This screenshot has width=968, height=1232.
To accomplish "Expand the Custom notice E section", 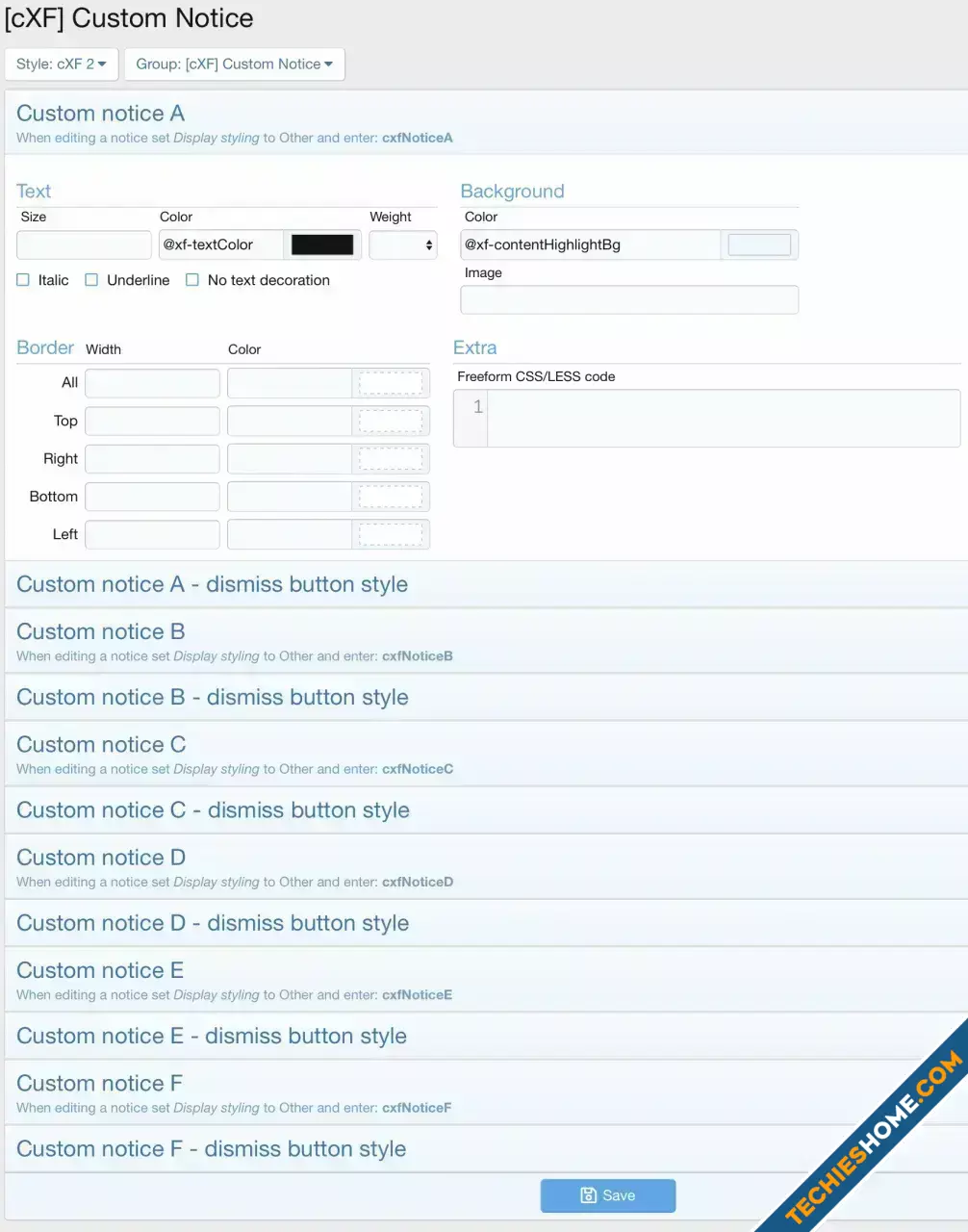I will tap(486, 980).
